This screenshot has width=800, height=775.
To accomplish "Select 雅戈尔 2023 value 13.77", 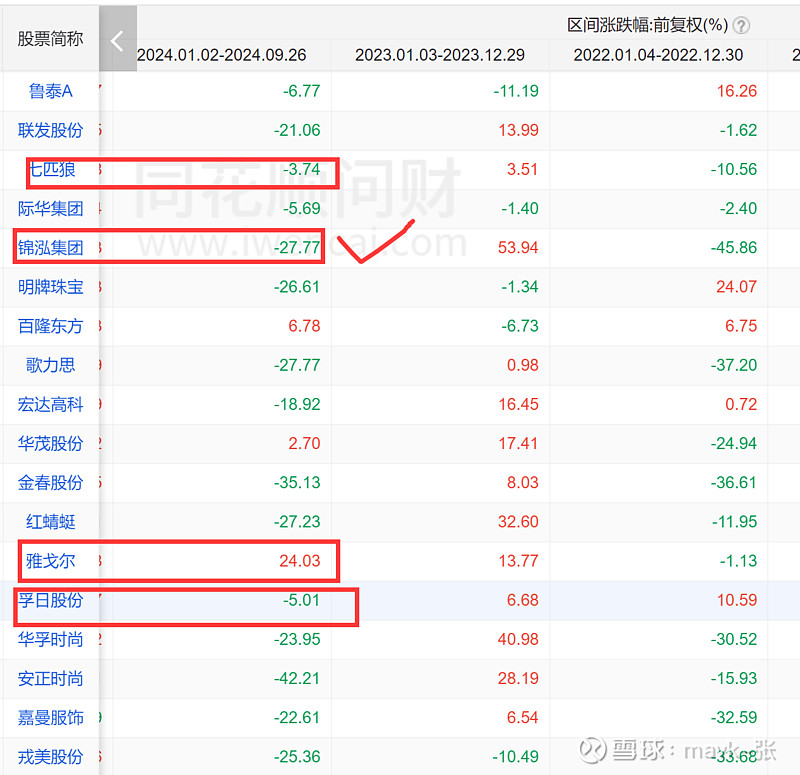I will pyautogui.click(x=518, y=561).
